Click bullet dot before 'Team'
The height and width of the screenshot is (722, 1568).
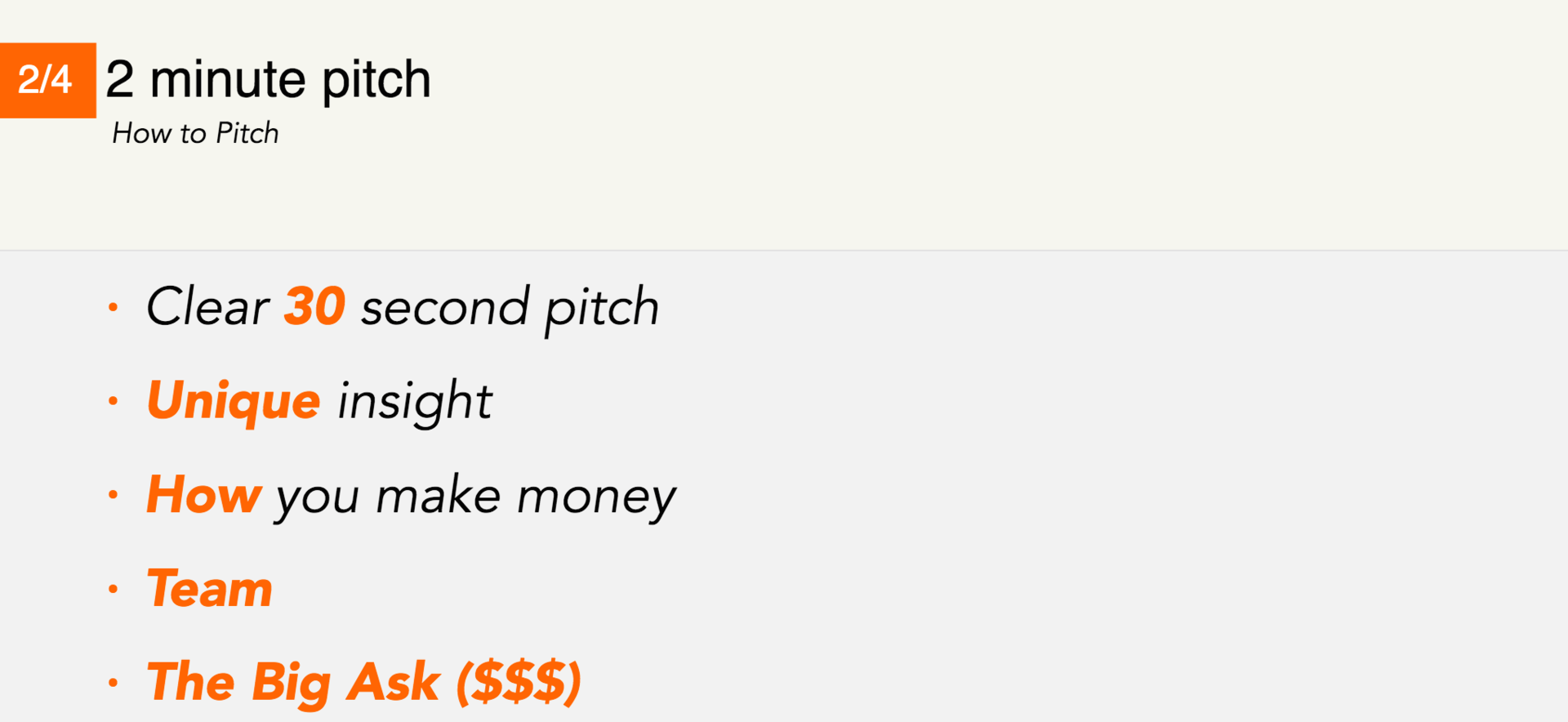114,588
